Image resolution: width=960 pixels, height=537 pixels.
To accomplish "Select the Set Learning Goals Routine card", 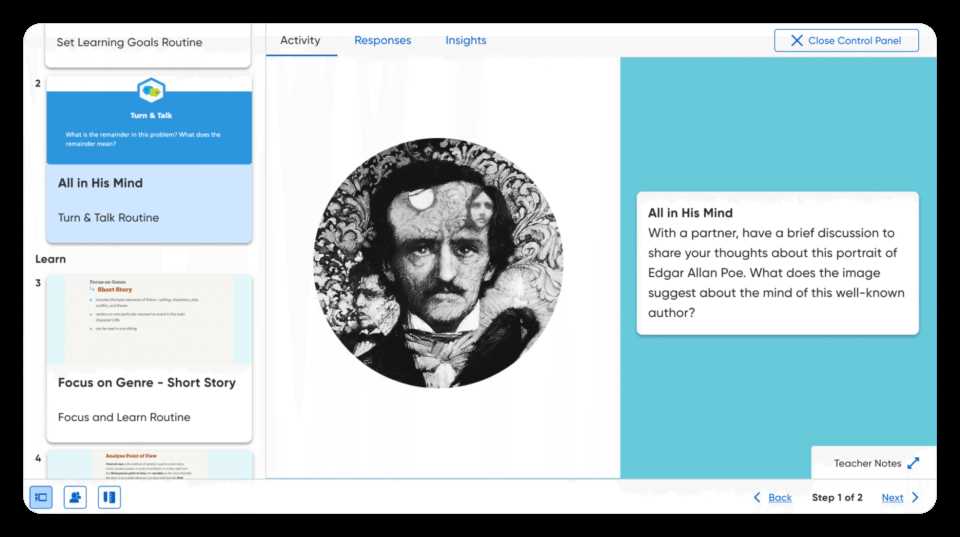I will (x=149, y=44).
